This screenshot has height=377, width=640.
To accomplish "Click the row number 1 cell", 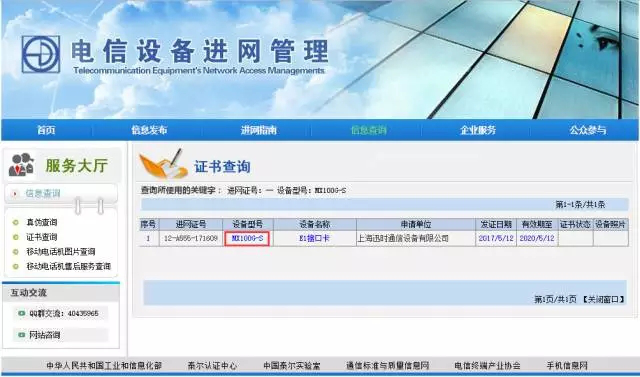I will click(x=148, y=238).
